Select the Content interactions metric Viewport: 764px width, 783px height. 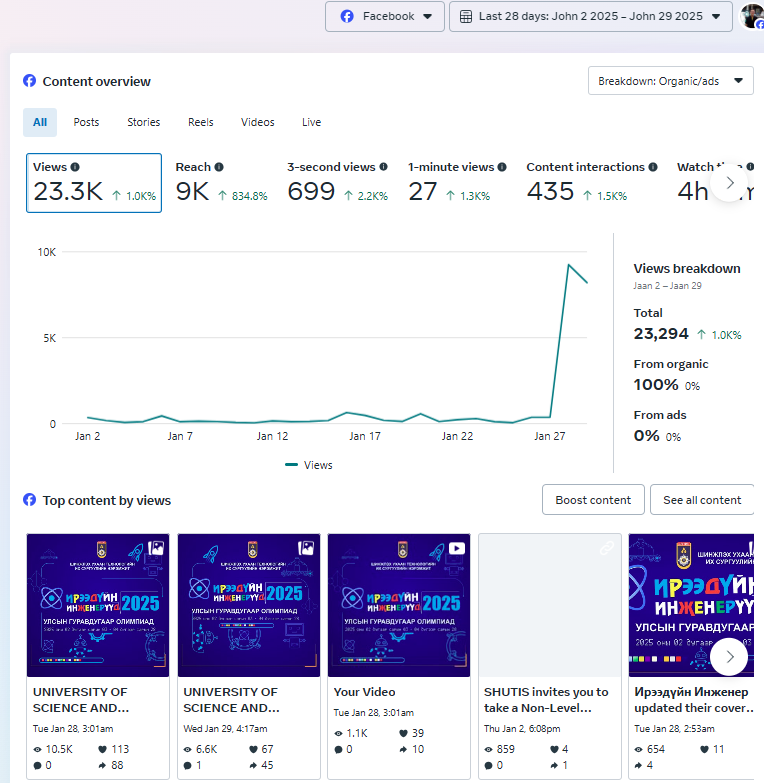(x=592, y=183)
